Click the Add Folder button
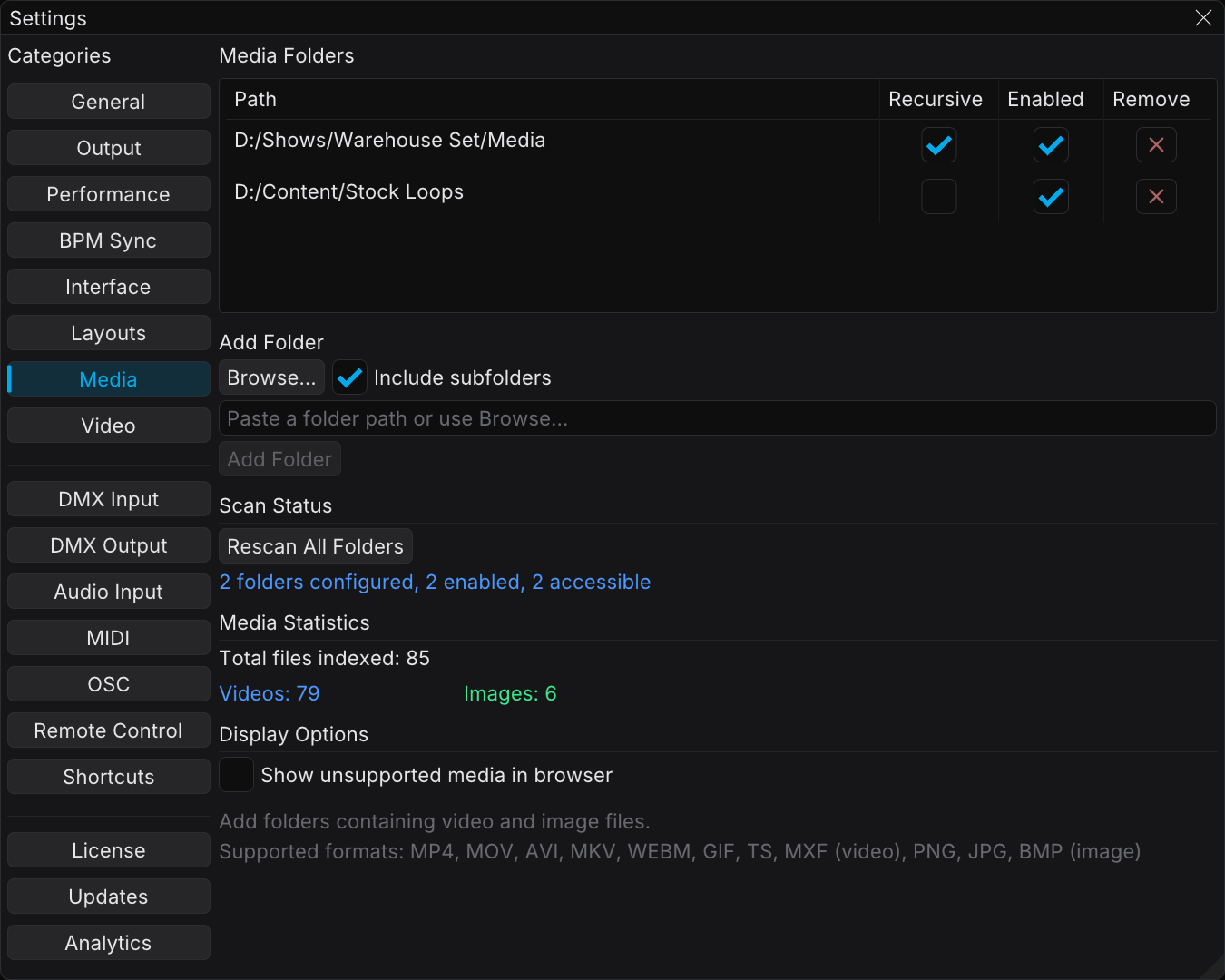This screenshot has width=1225, height=980. [279, 459]
